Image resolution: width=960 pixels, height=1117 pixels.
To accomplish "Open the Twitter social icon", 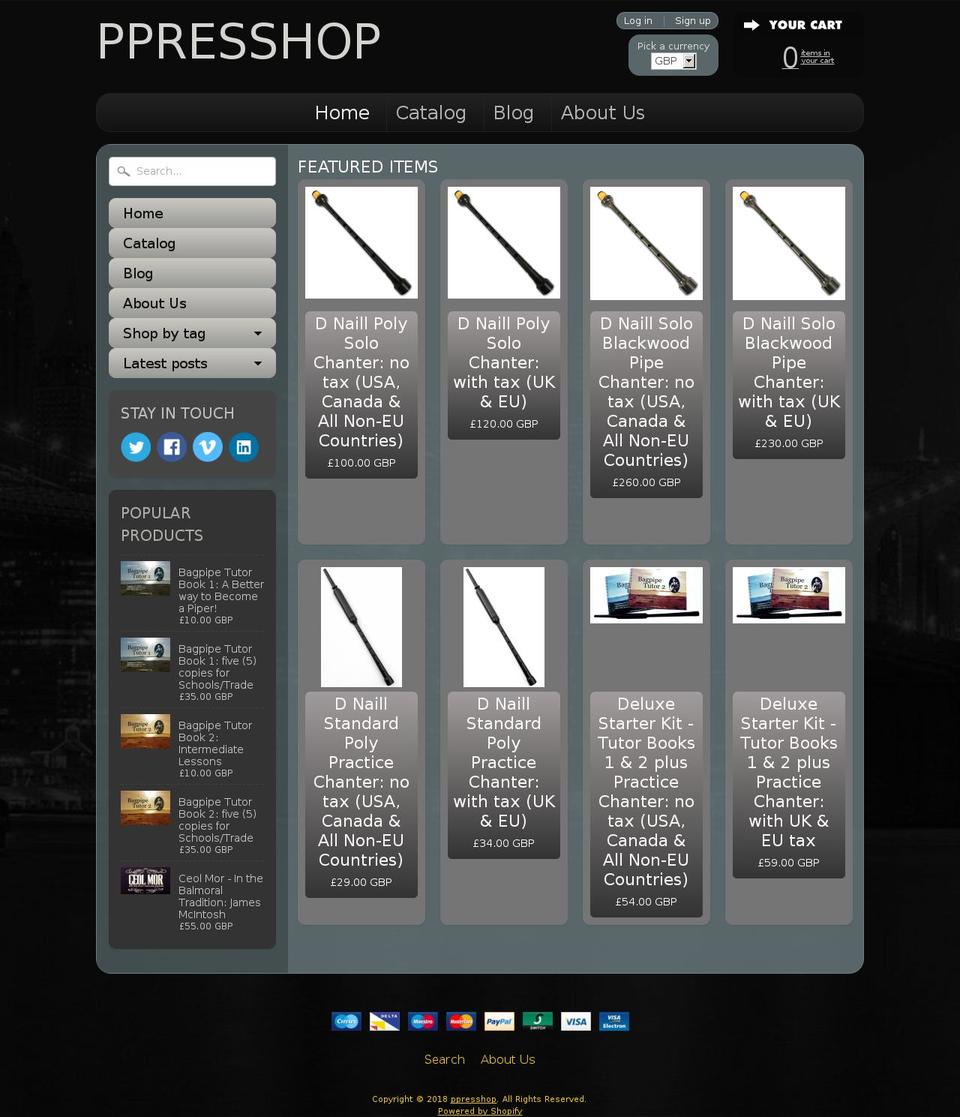I will point(136,447).
